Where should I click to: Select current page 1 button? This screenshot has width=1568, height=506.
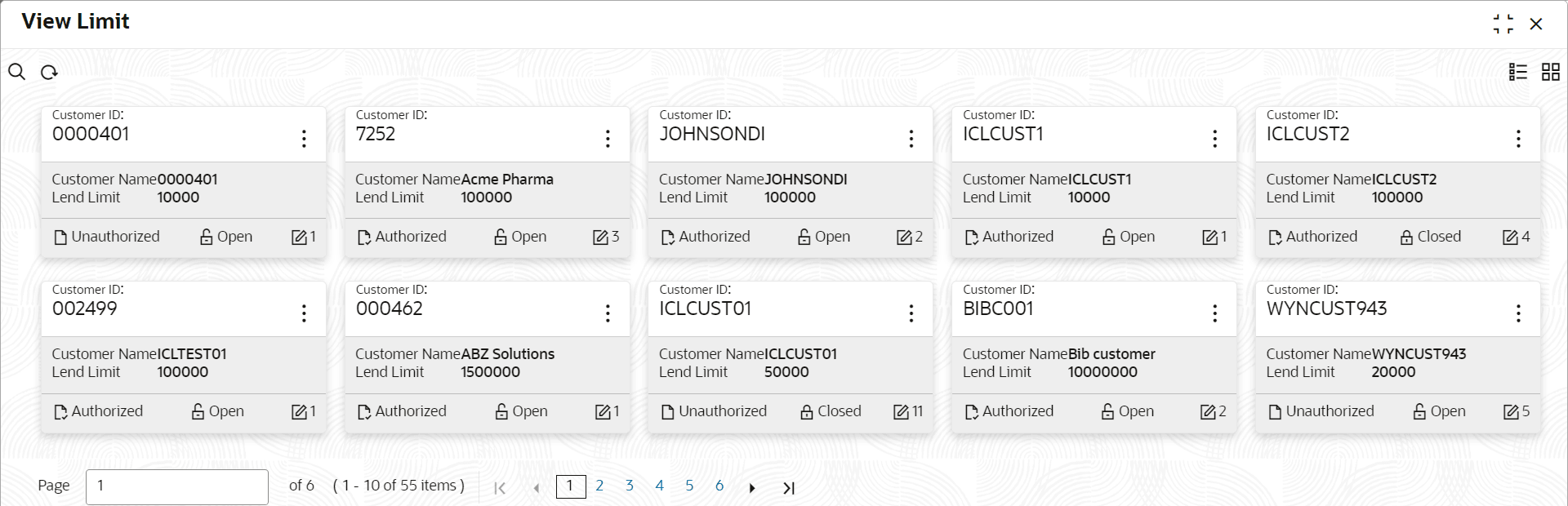coord(571,486)
